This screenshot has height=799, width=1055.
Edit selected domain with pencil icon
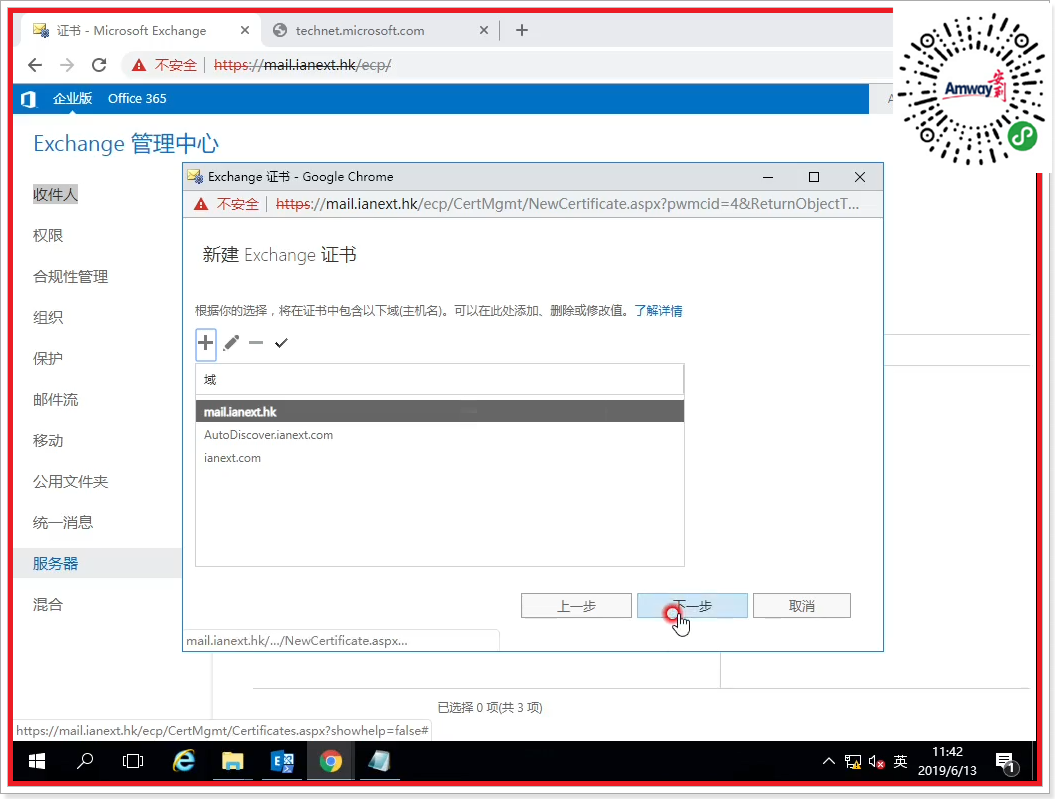click(x=231, y=343)
